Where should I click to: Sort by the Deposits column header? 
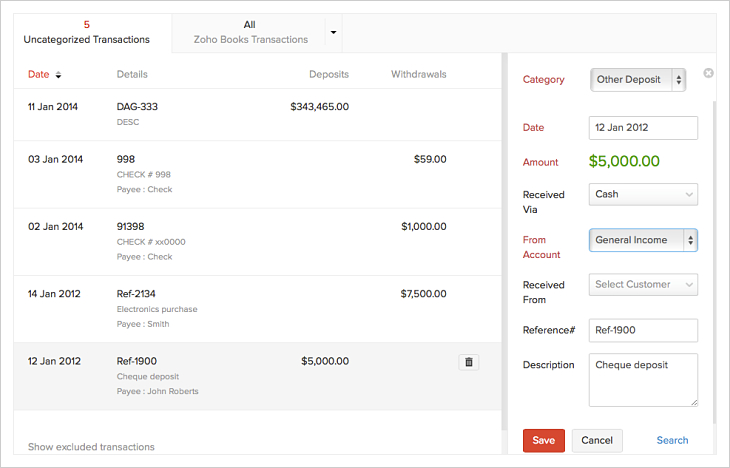(x=329, y=74)
